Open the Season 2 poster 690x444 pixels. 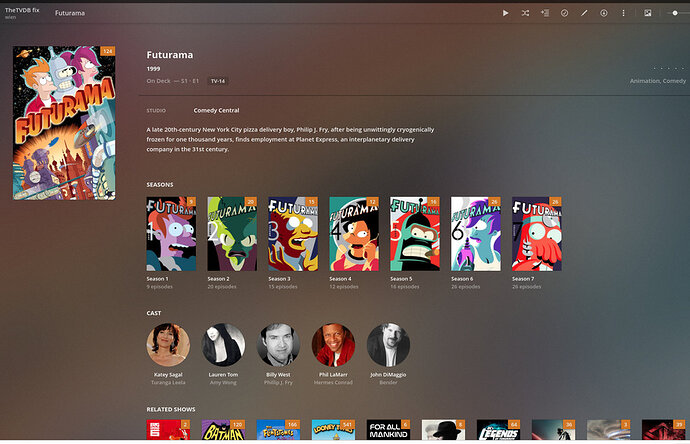[232, 234]
